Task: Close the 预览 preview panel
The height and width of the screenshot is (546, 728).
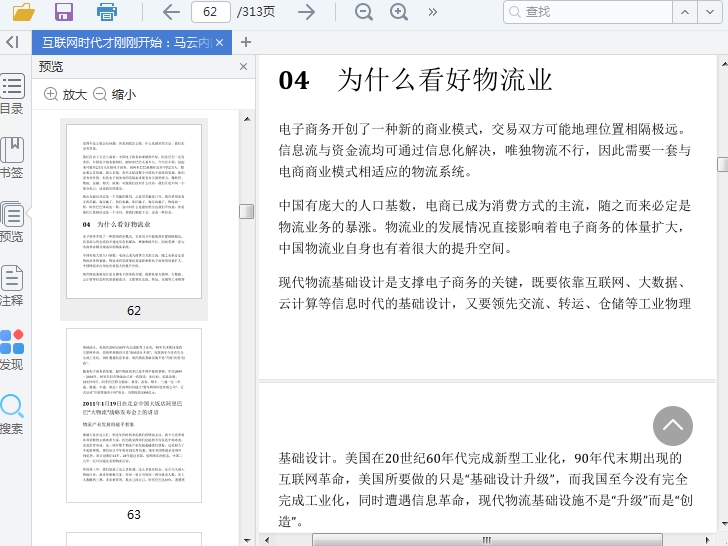Action: [x=243, y=67]
